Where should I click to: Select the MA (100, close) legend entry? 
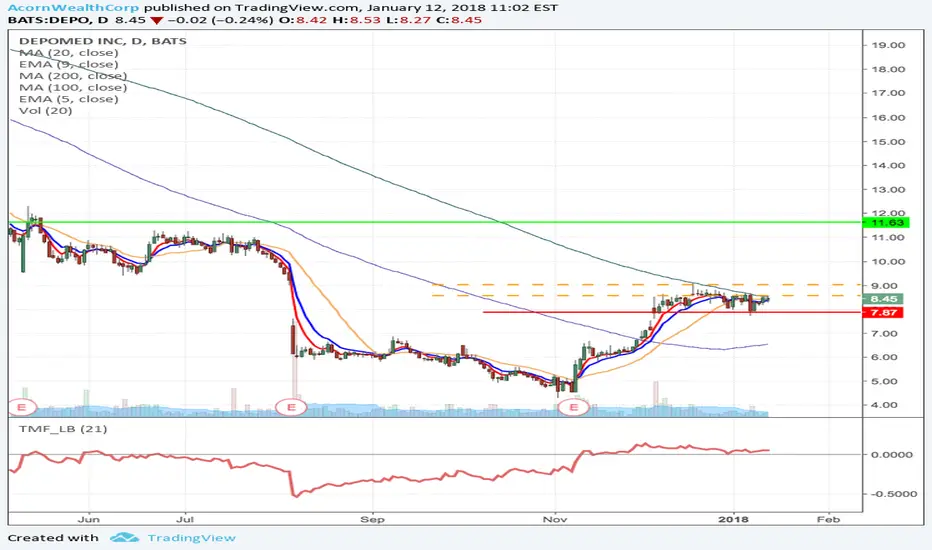(73, 87)
